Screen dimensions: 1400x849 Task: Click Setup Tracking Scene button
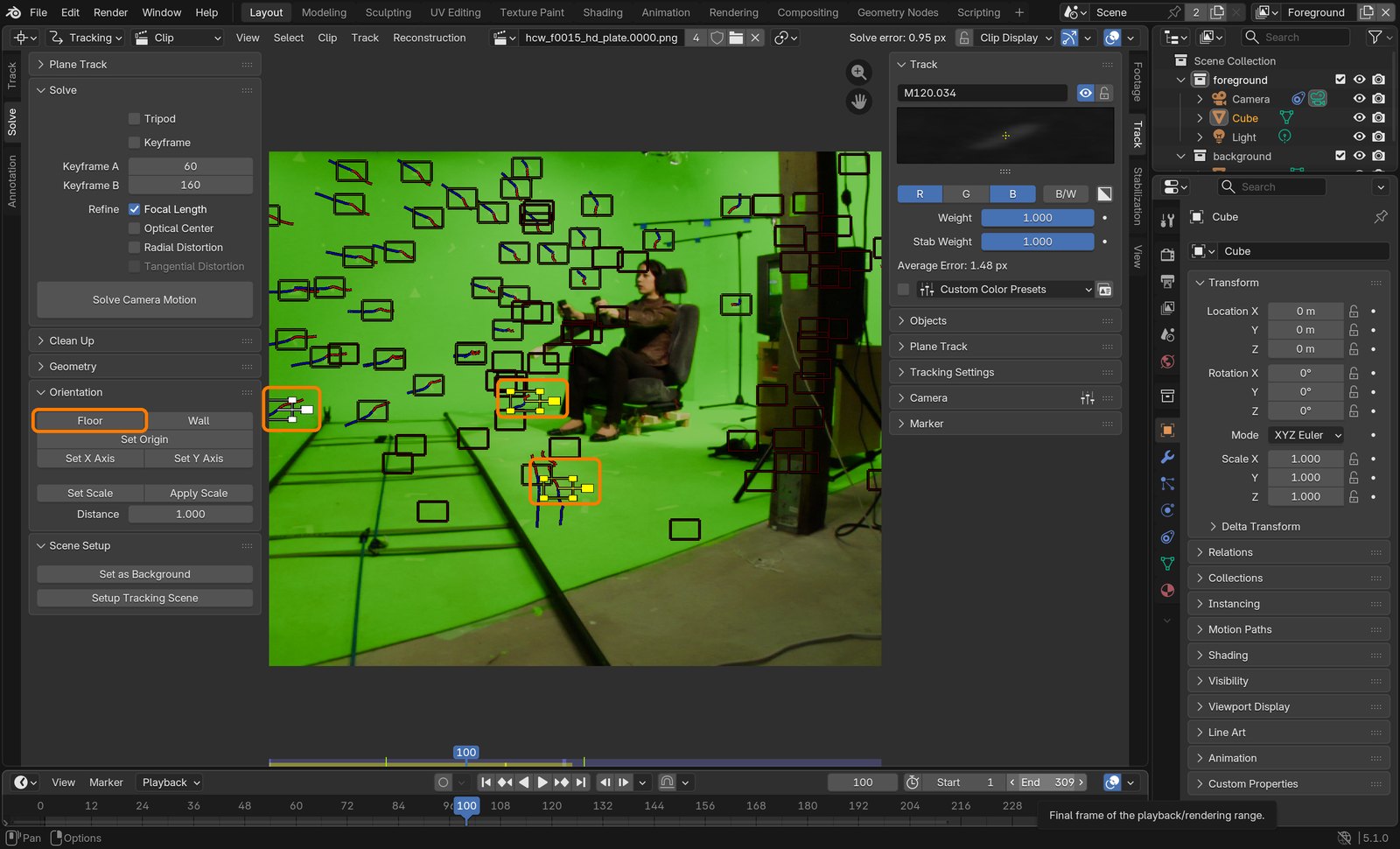[144, 598]
